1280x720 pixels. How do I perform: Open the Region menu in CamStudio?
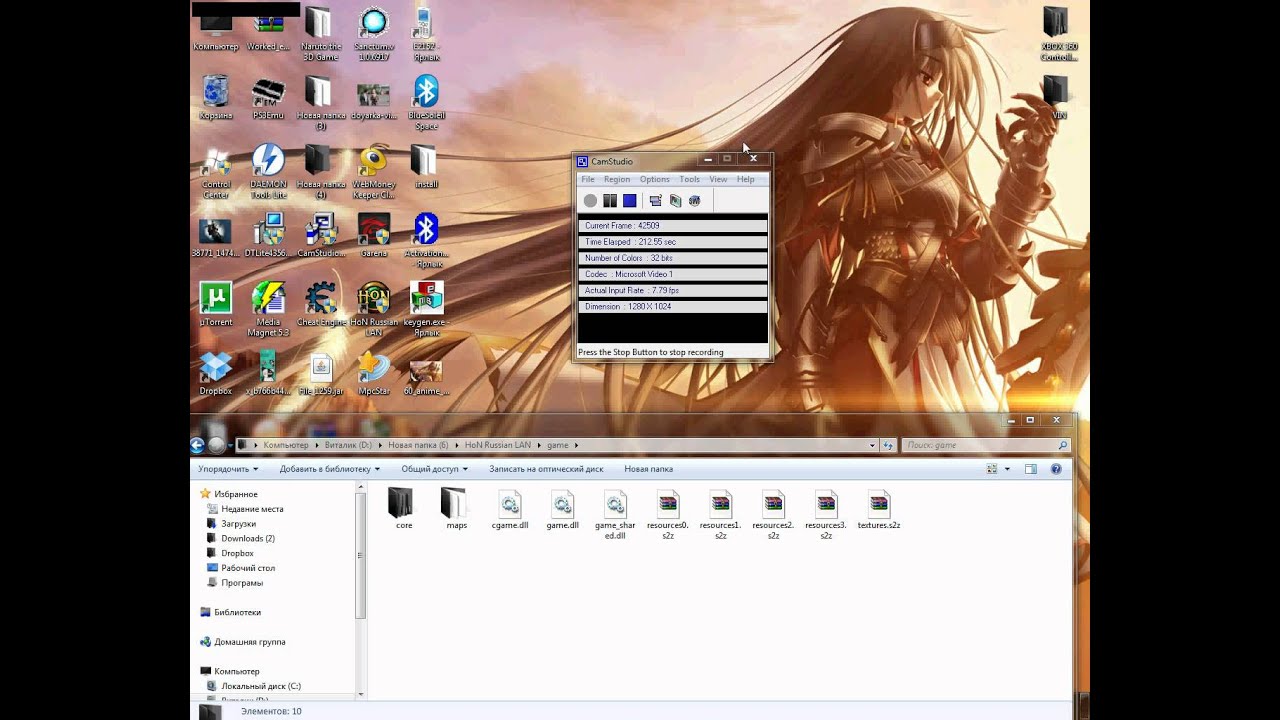(x=617, y=180)
